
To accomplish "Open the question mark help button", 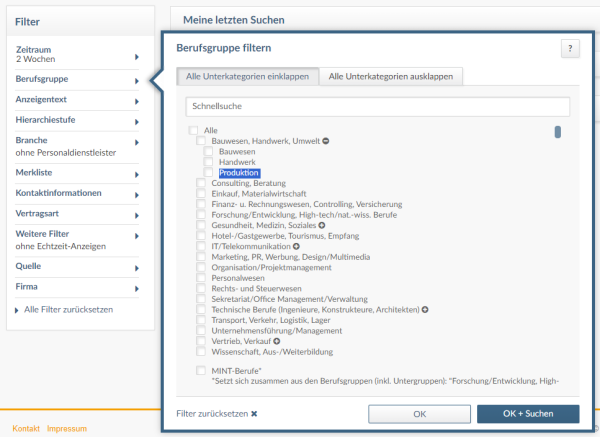I will point(570,49).
